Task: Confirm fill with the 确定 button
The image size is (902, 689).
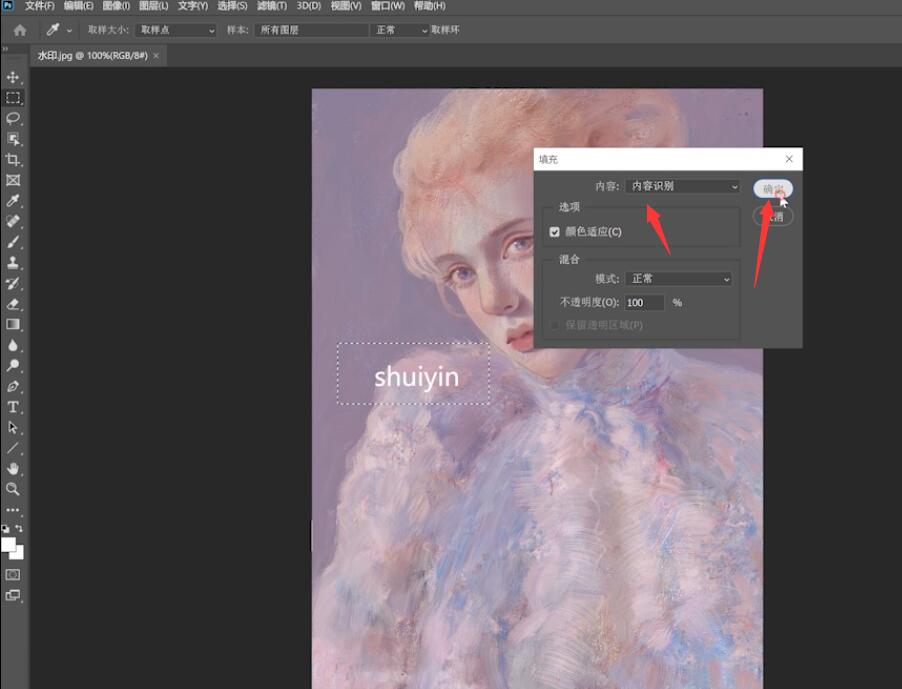Action: [773, 189]
